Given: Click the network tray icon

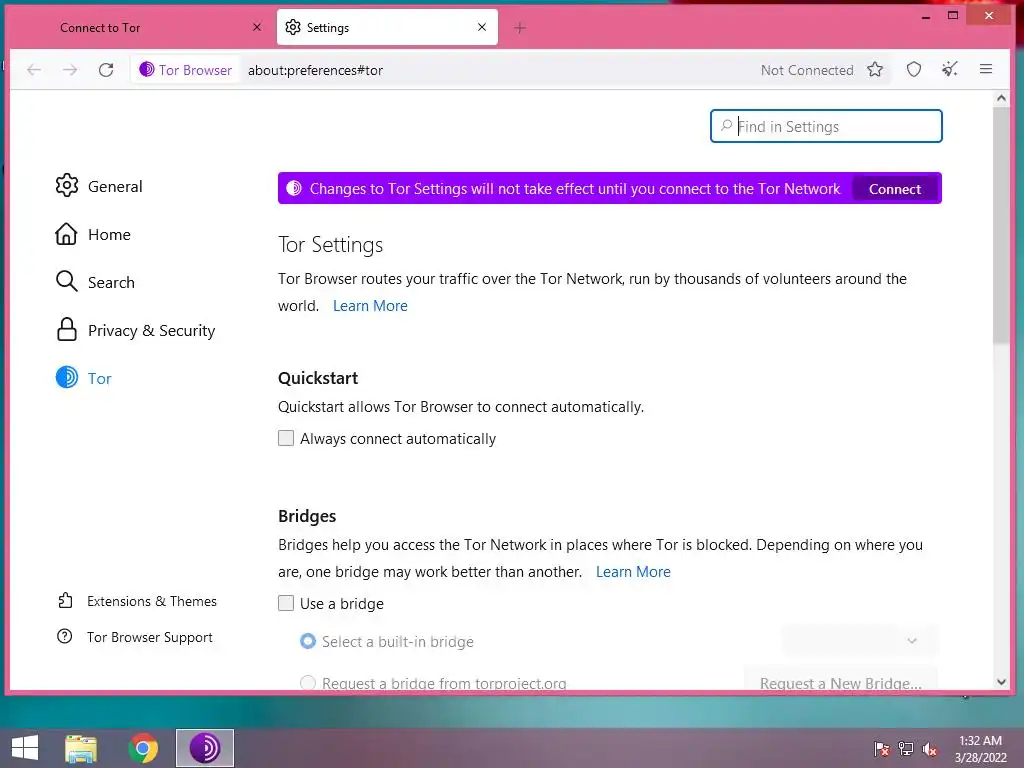Looking at the screenshot, I should click(906, 748).
